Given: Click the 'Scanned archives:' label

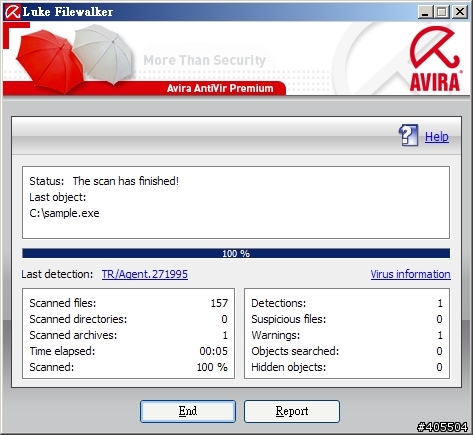Looking at the screenshot, I should 73,335.
